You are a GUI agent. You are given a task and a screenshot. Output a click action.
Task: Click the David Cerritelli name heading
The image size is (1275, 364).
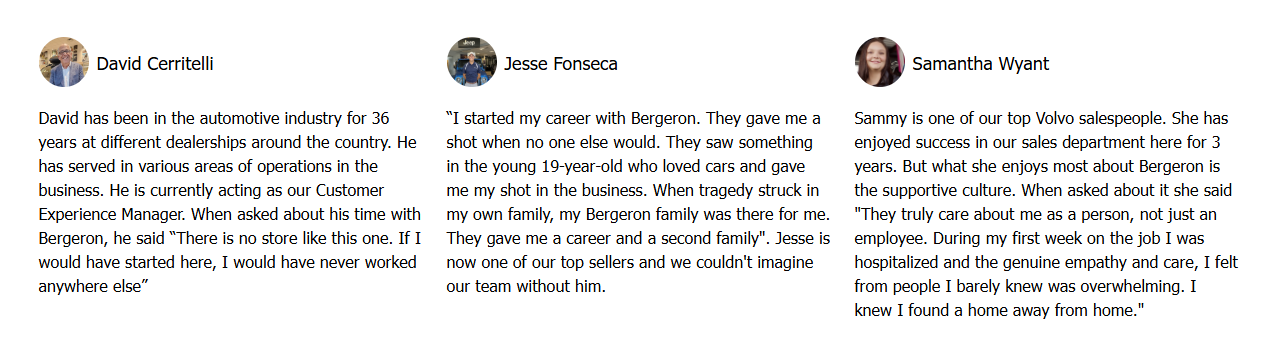155,64
